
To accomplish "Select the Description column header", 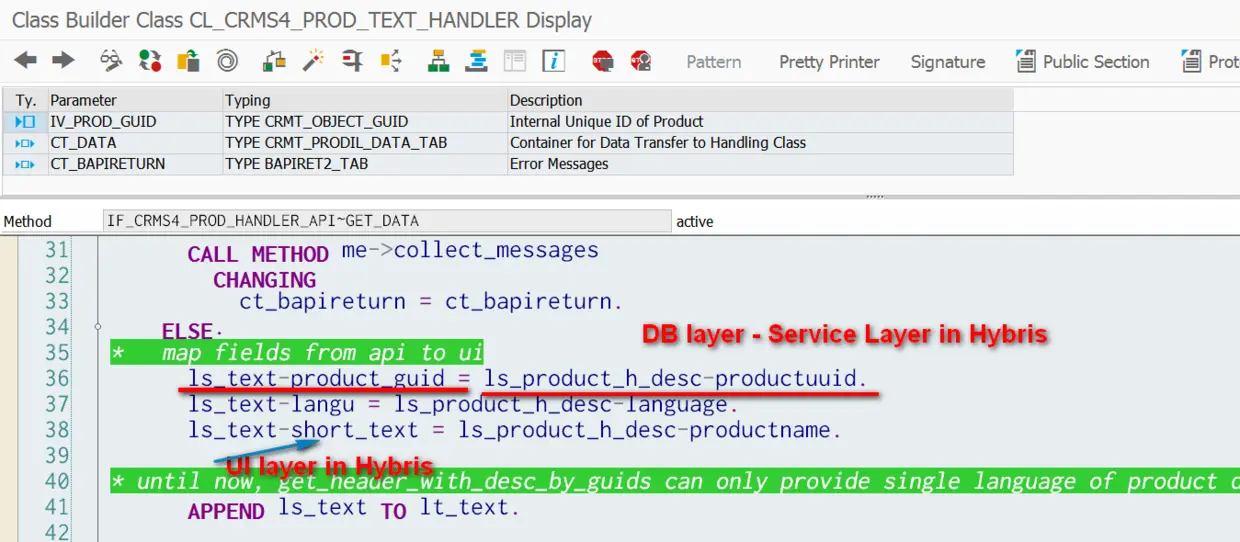I will pyautogui.click(x=760, y=100).
